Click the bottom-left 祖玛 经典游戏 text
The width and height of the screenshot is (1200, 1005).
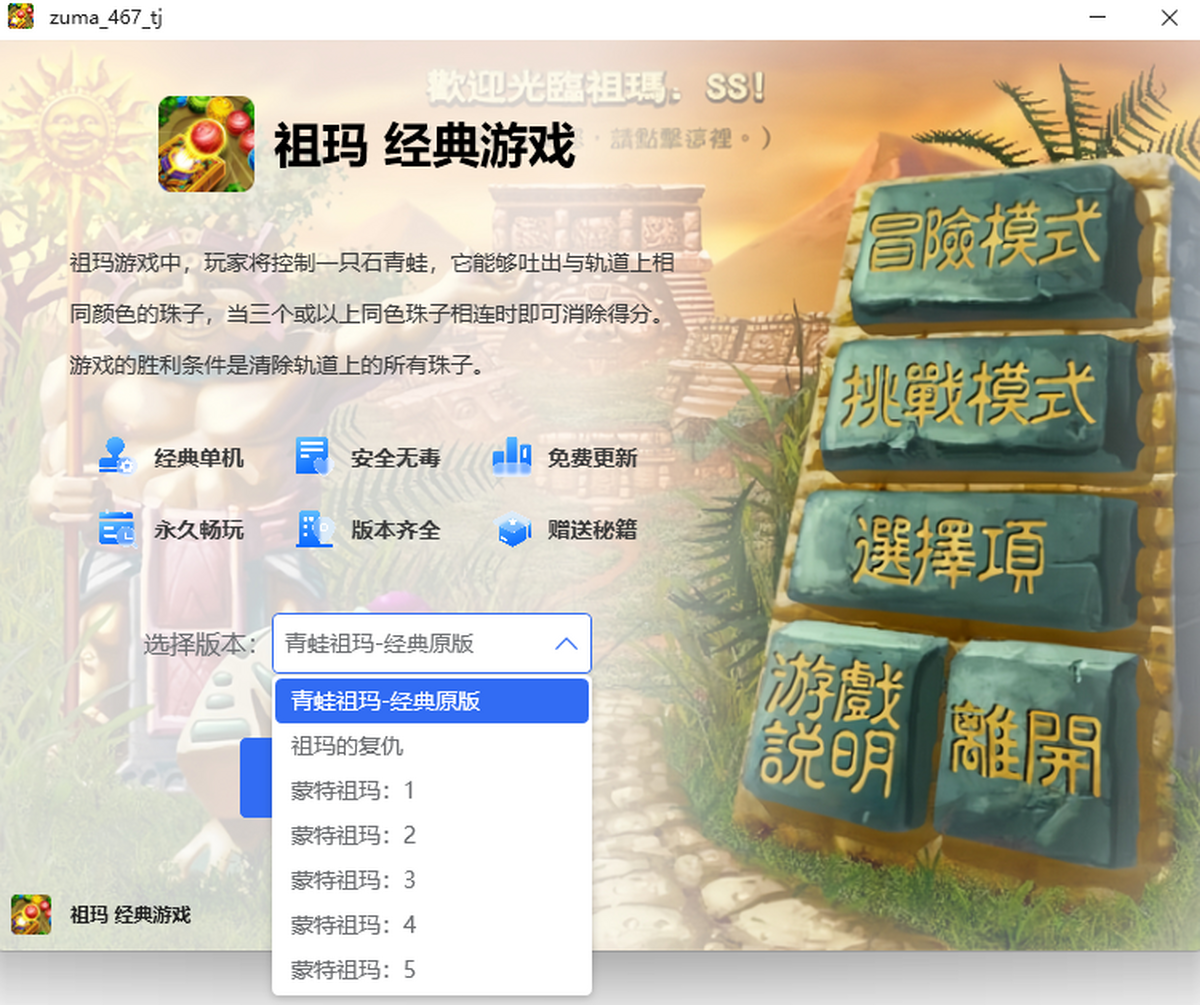[x=130, y=915]
